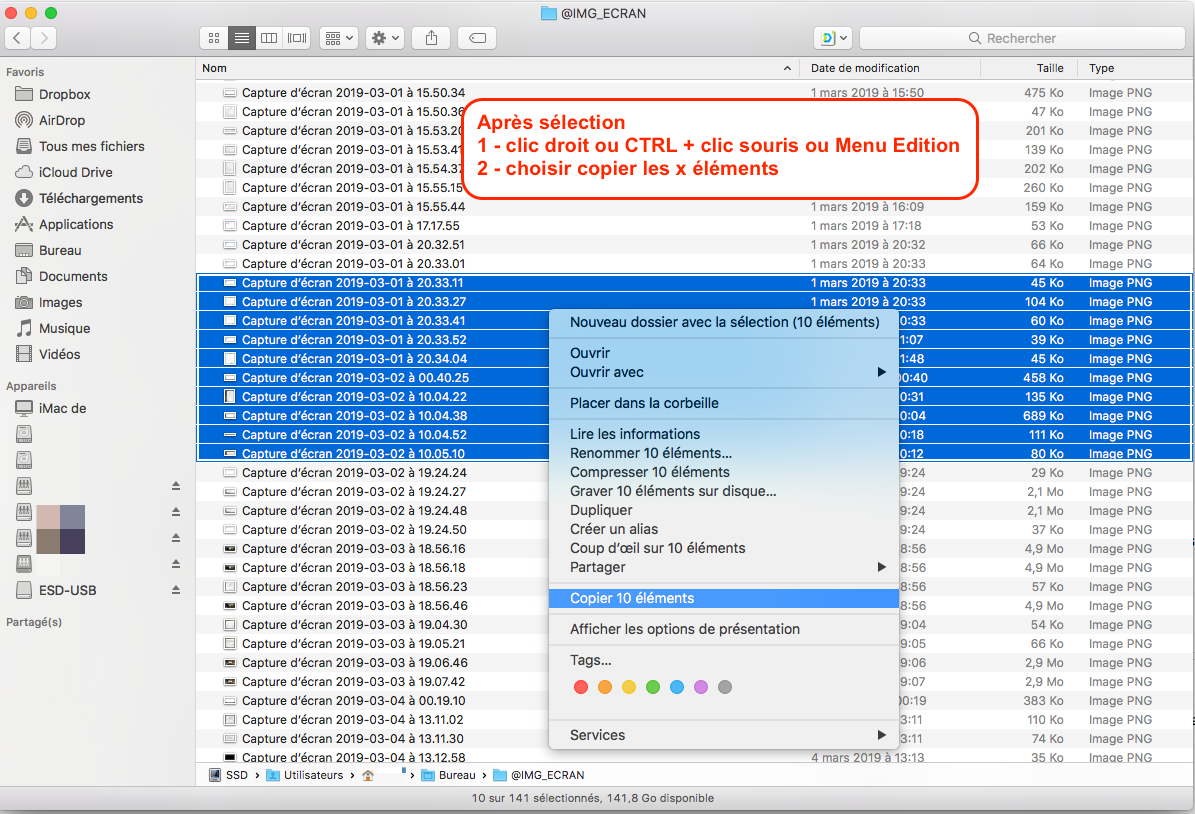Choose Copier 10 éléments from context menu
Viewport: 1195px width, 814px height.
(632, 598)
